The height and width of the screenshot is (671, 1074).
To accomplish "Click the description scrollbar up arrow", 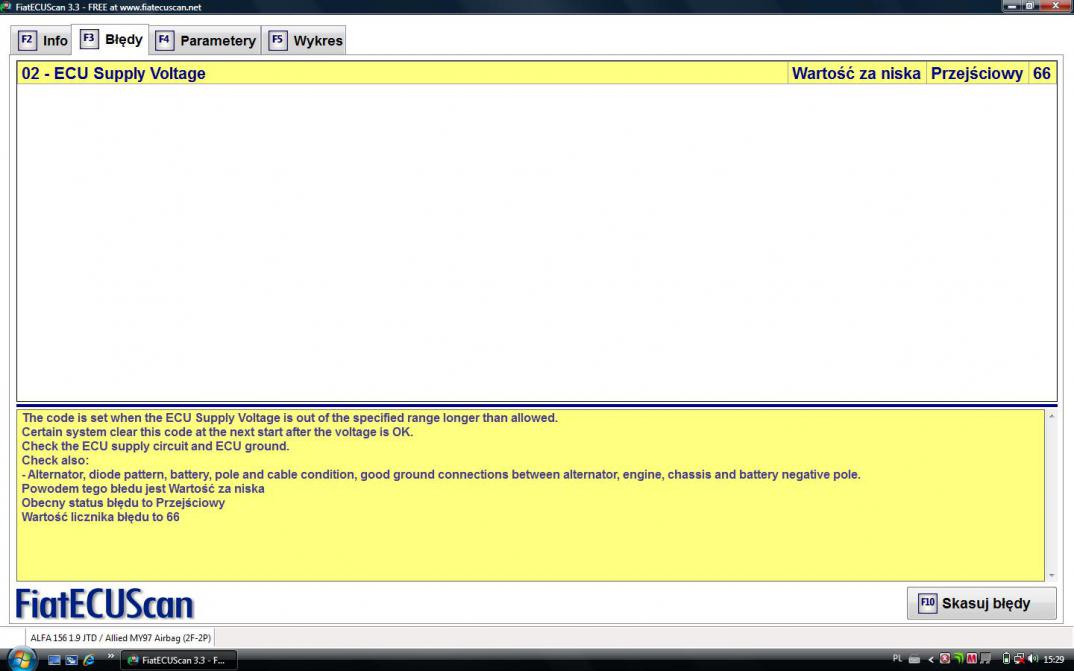I will click(x=1051, y=415).
